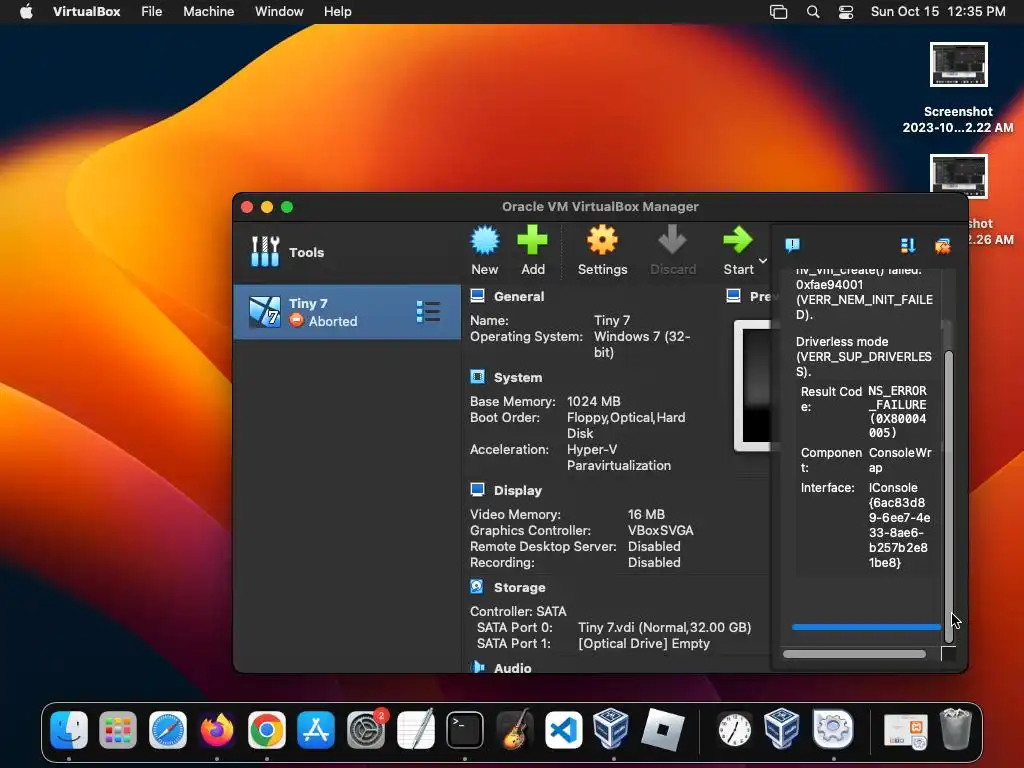Open Control Center from the menu bar
This screenshot has height=768, width=1024.
pos(846,12)
